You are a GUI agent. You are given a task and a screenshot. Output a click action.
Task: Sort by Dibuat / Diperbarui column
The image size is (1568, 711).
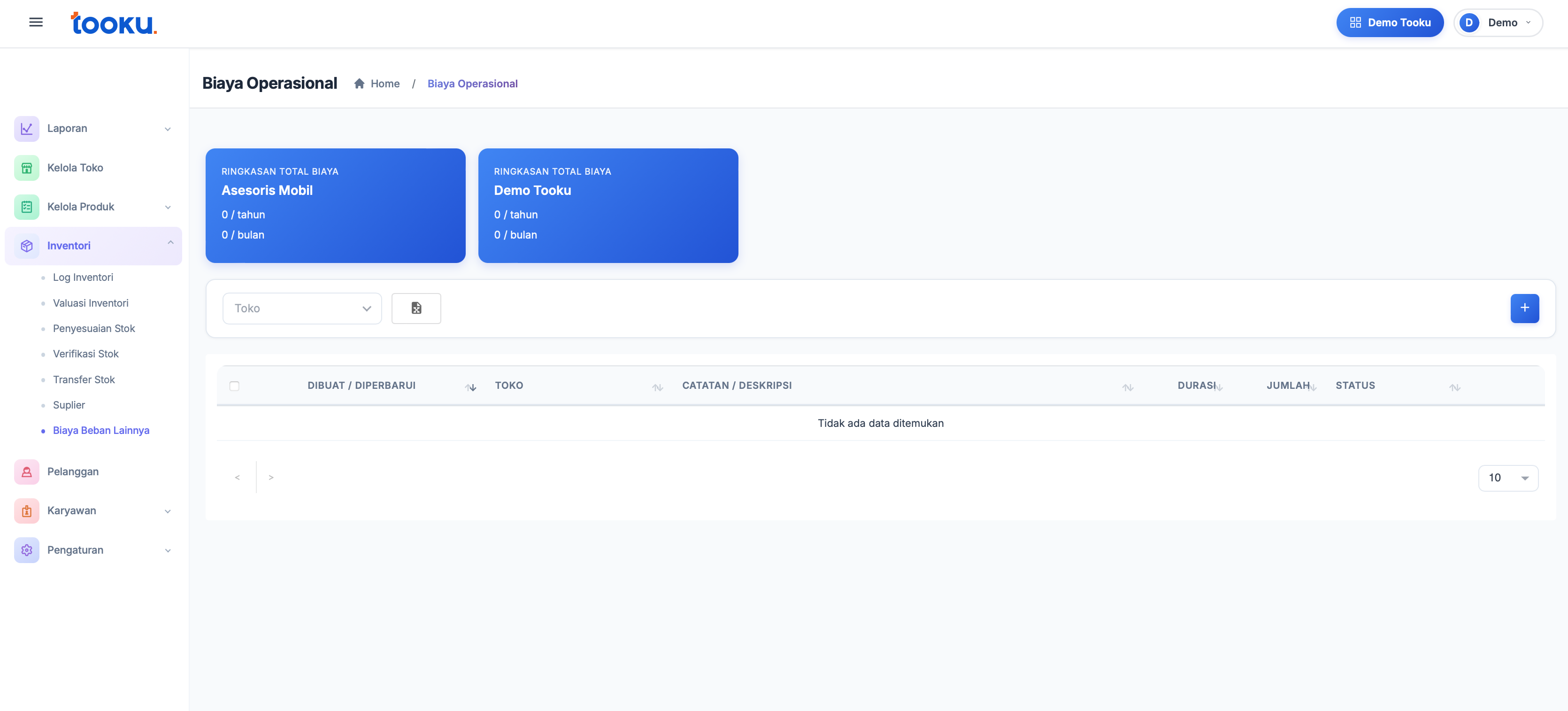click(470, 387)
